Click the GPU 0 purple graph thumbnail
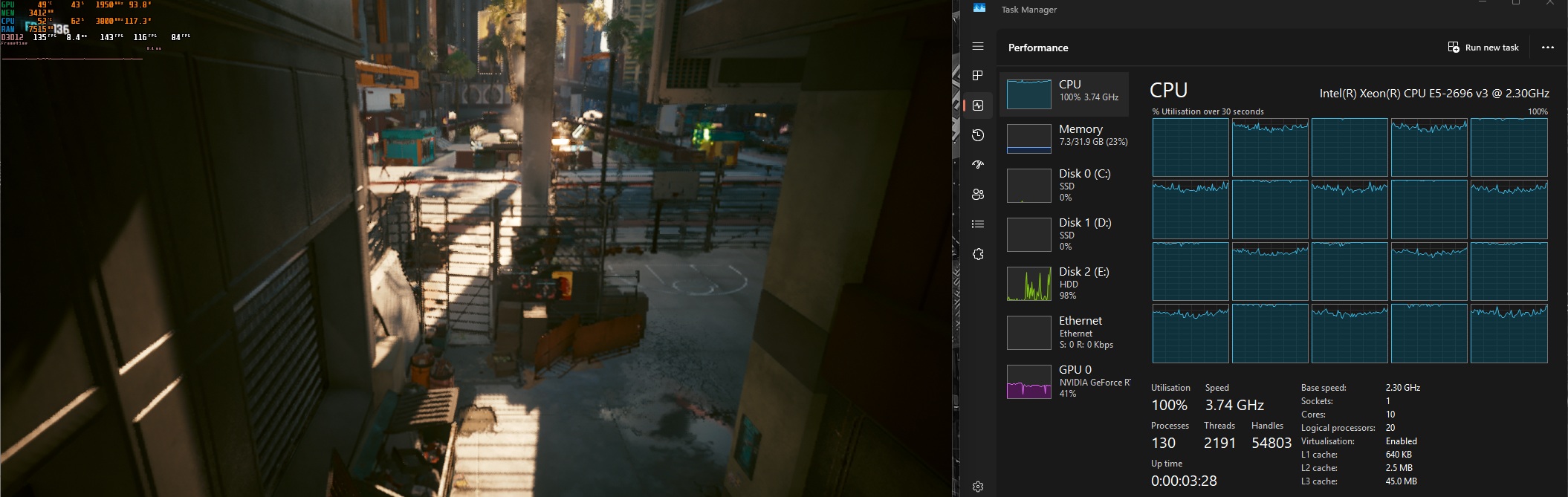The width and height of the screenshot is (1568, 497). tap(1029, 382)
